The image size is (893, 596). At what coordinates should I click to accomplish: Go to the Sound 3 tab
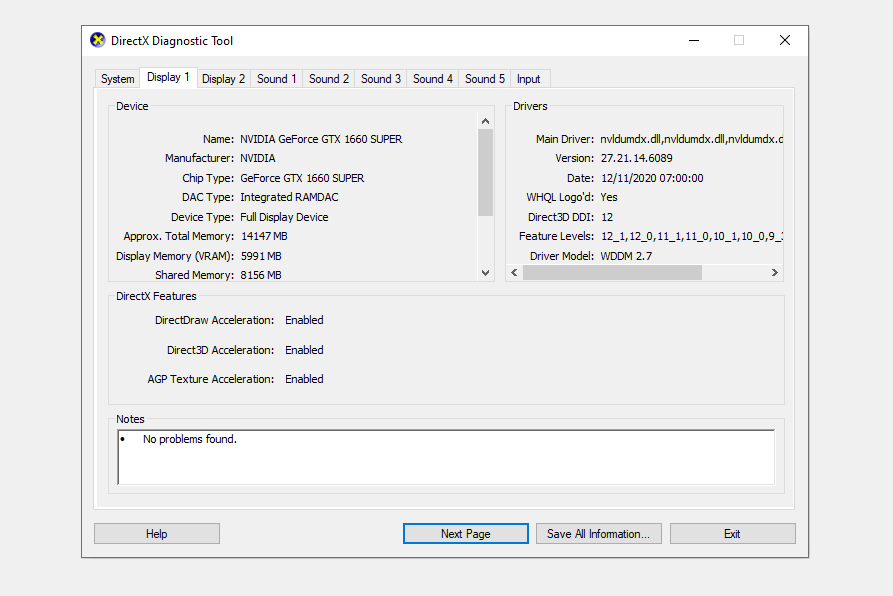(x=381, y=79)
